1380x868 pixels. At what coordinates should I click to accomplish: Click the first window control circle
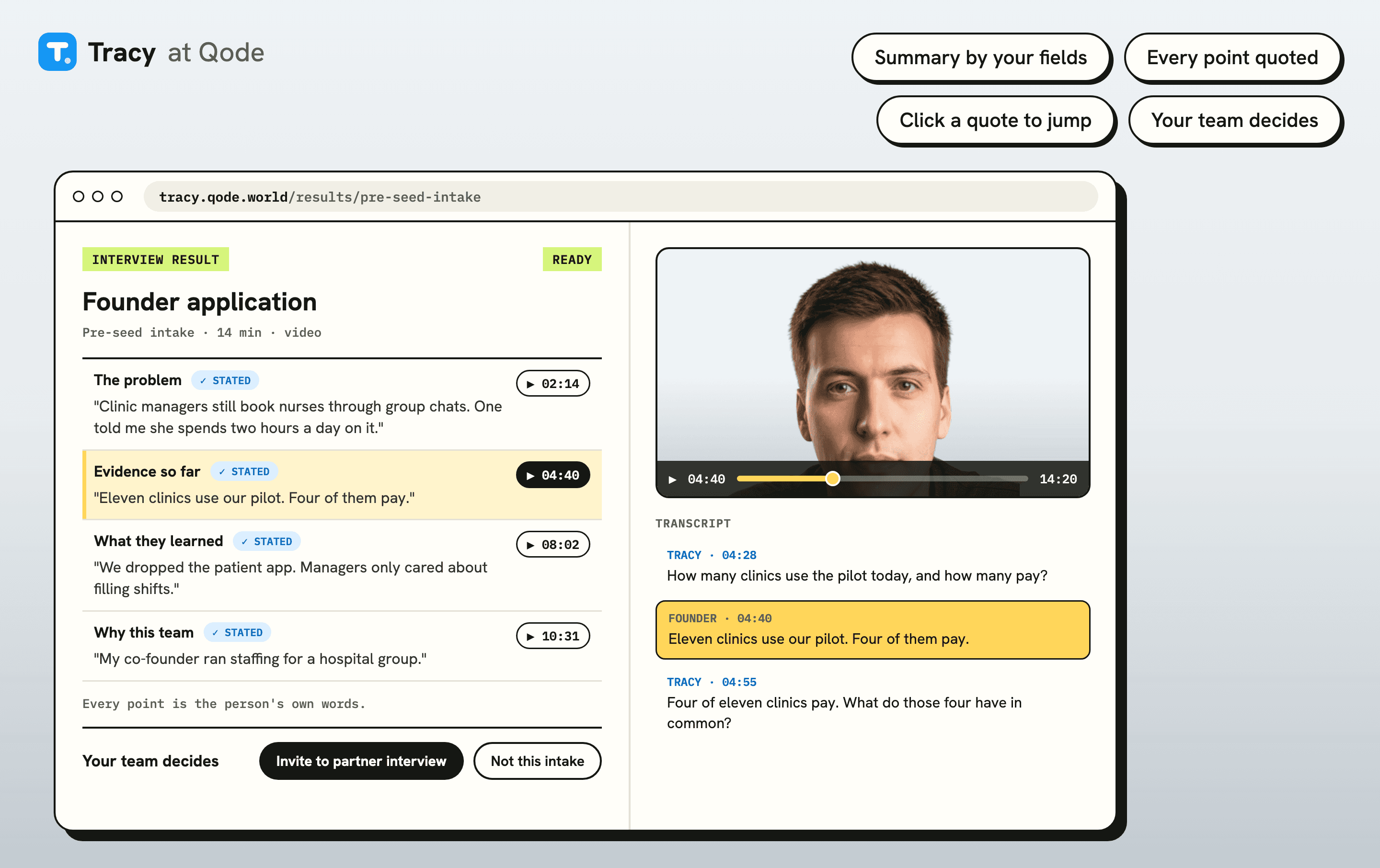pyautogui.click(x=79, y=196)
